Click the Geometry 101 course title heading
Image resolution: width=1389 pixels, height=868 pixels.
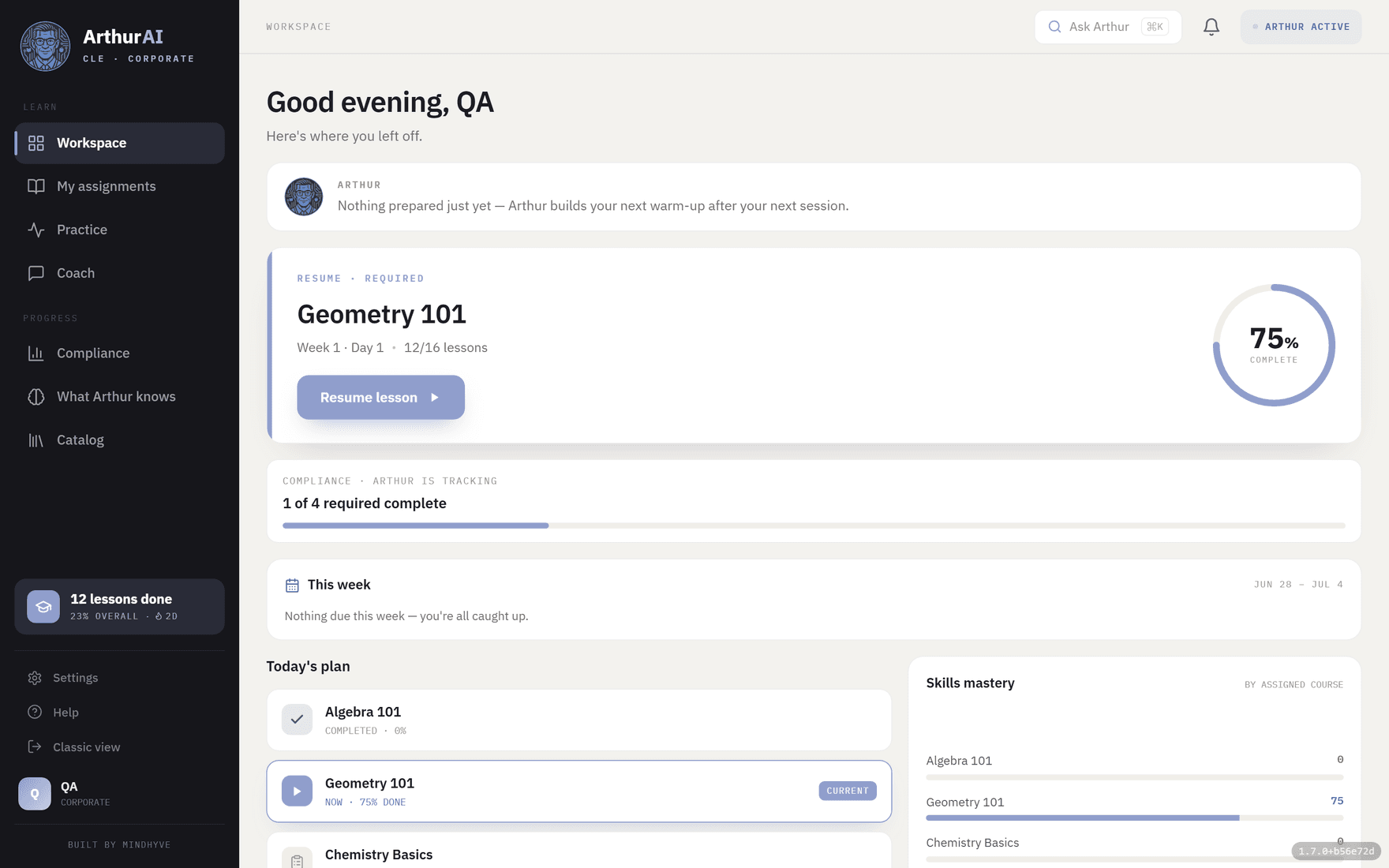(381, 314)
